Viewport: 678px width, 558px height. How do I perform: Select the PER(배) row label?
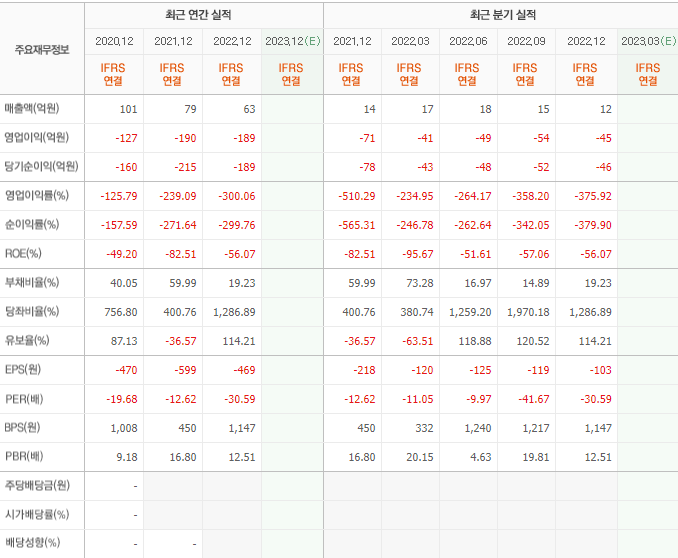(24, 399)
